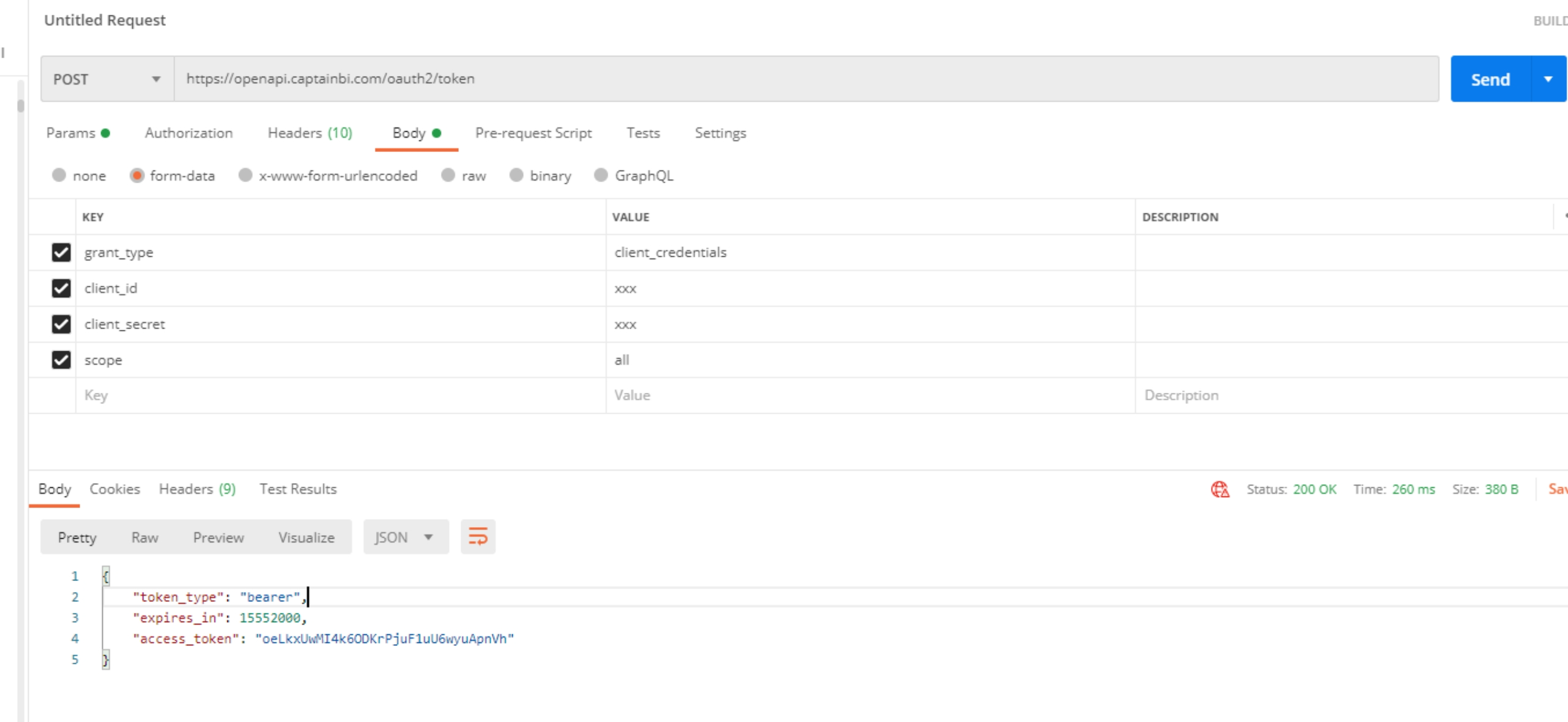1568x722 pixels.
Task: Uncheck the client_secret row checkbox
Action: pyautogui.click(x=61, y=324)
